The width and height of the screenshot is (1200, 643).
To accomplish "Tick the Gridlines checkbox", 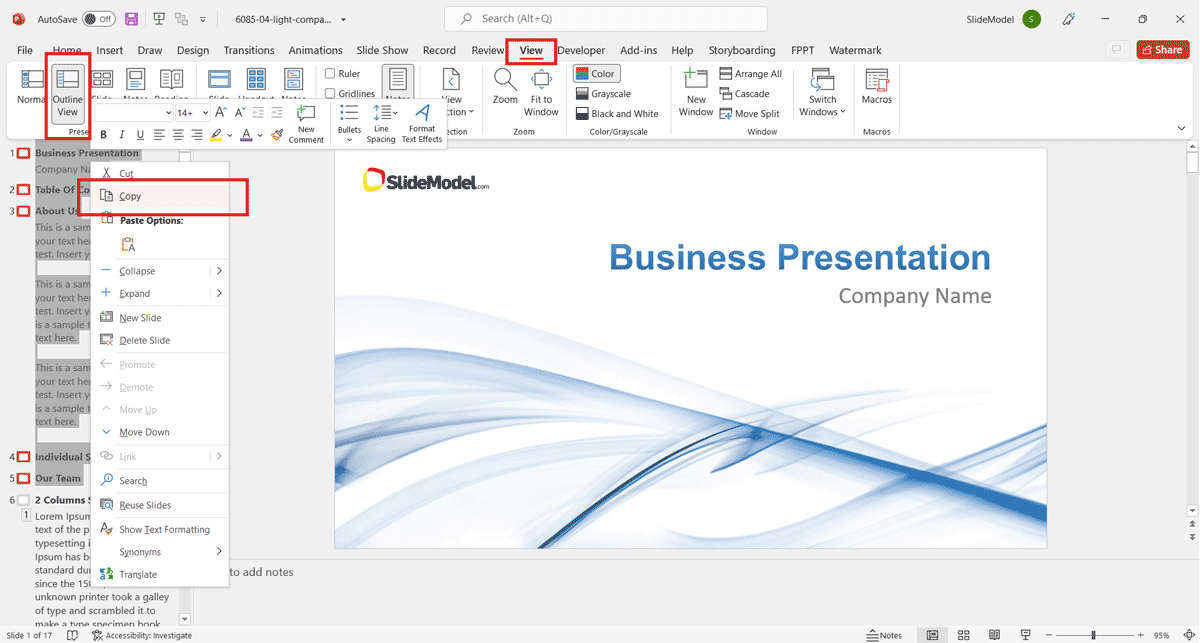I will click(331, 94).
